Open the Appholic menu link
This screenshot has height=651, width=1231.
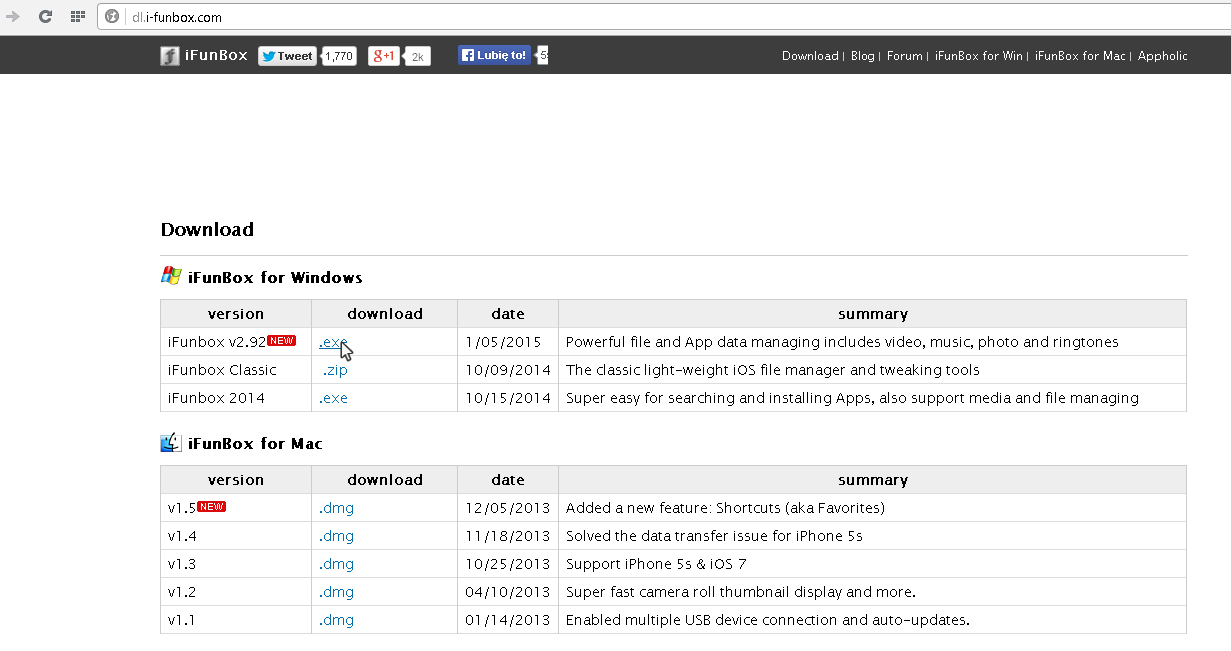click(1163, 56)
